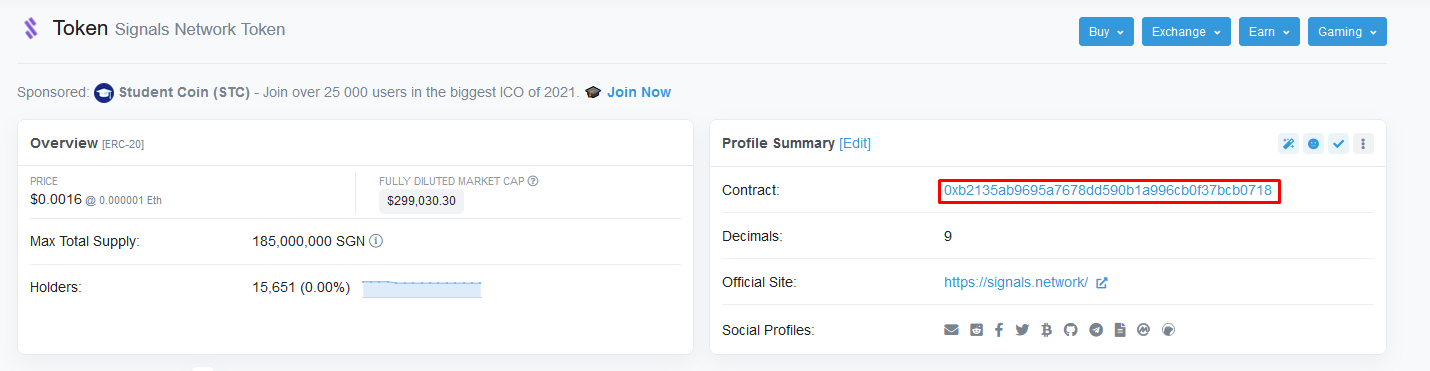Click the magic wand icon in Profile Summary
Screen dimensions: 1430x371
[x=1288, y=144]
